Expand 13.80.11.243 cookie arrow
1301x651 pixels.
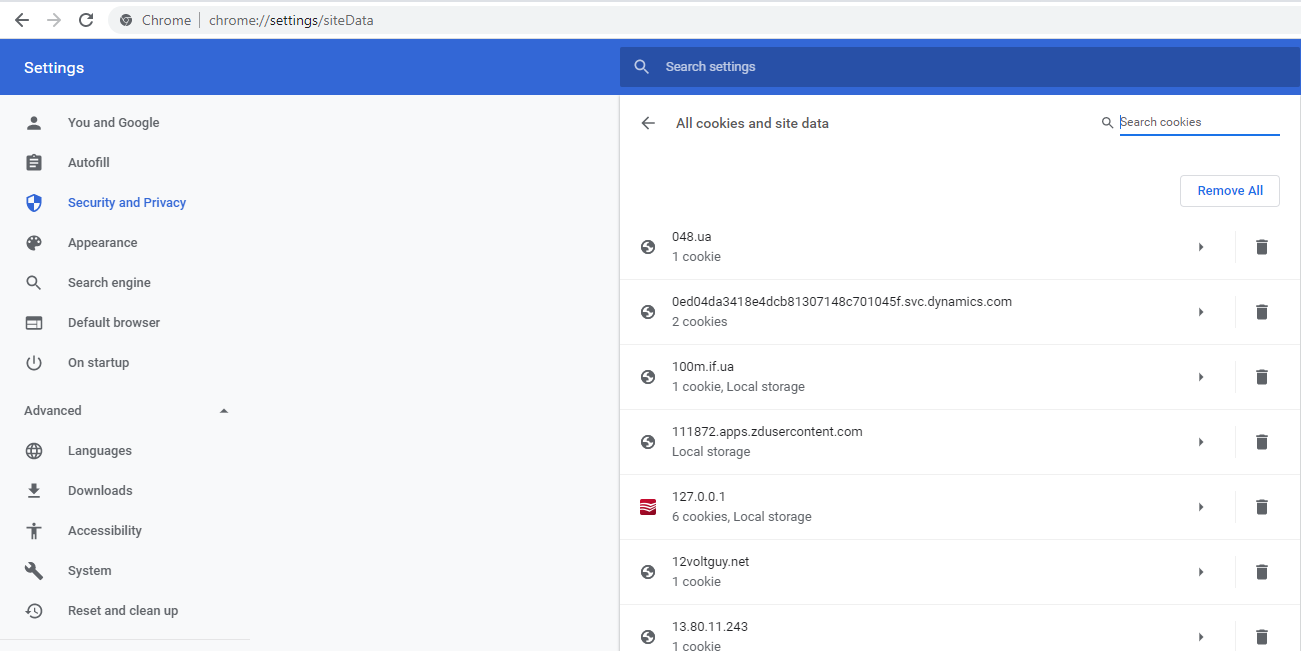[x=1201, y=637]
